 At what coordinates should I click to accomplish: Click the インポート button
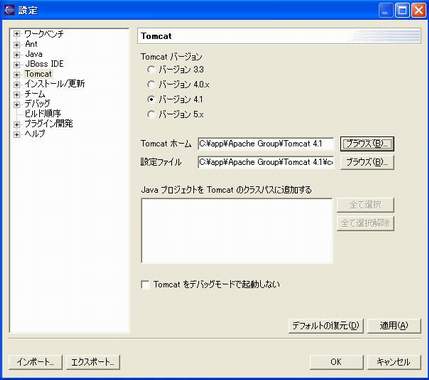(35, 362)
